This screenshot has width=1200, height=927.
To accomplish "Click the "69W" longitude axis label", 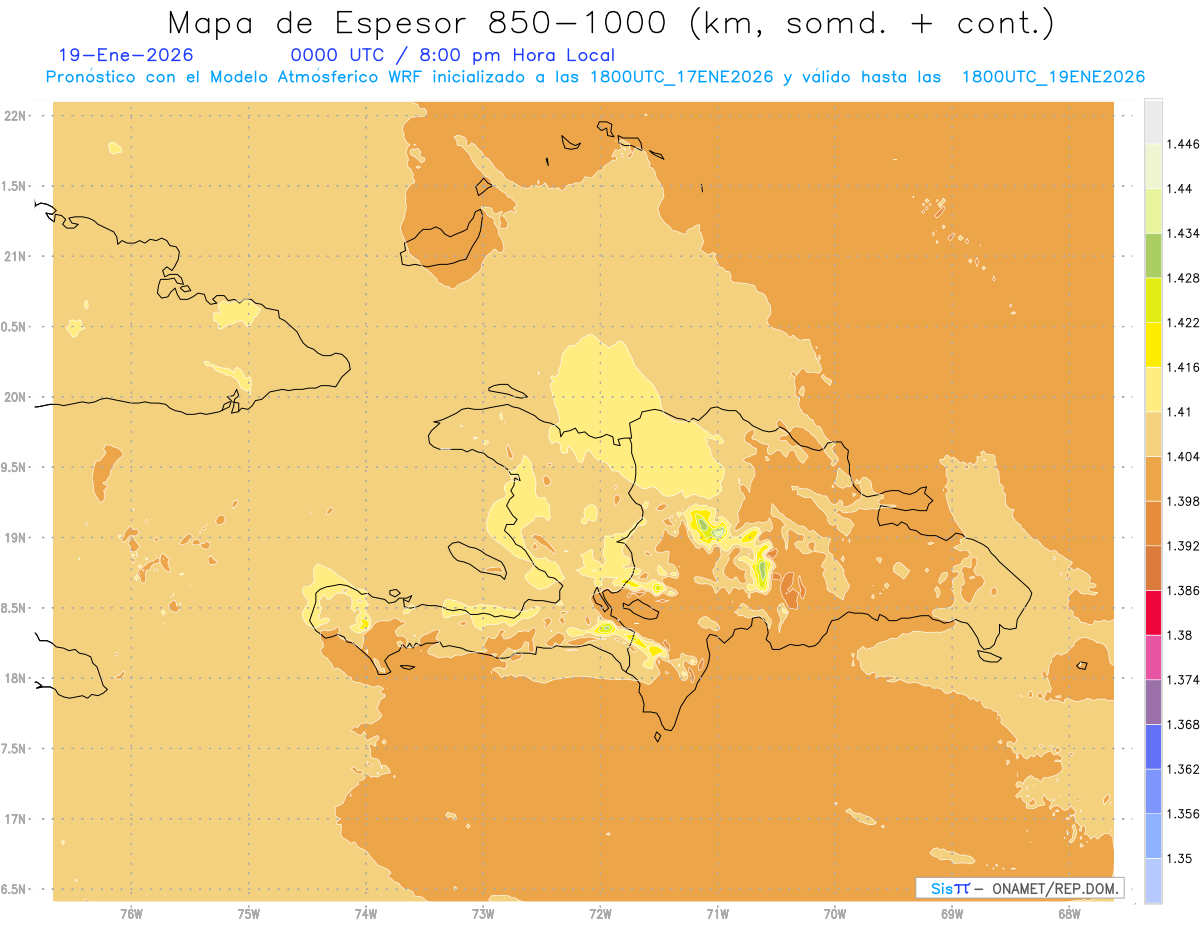I will 952,913.
